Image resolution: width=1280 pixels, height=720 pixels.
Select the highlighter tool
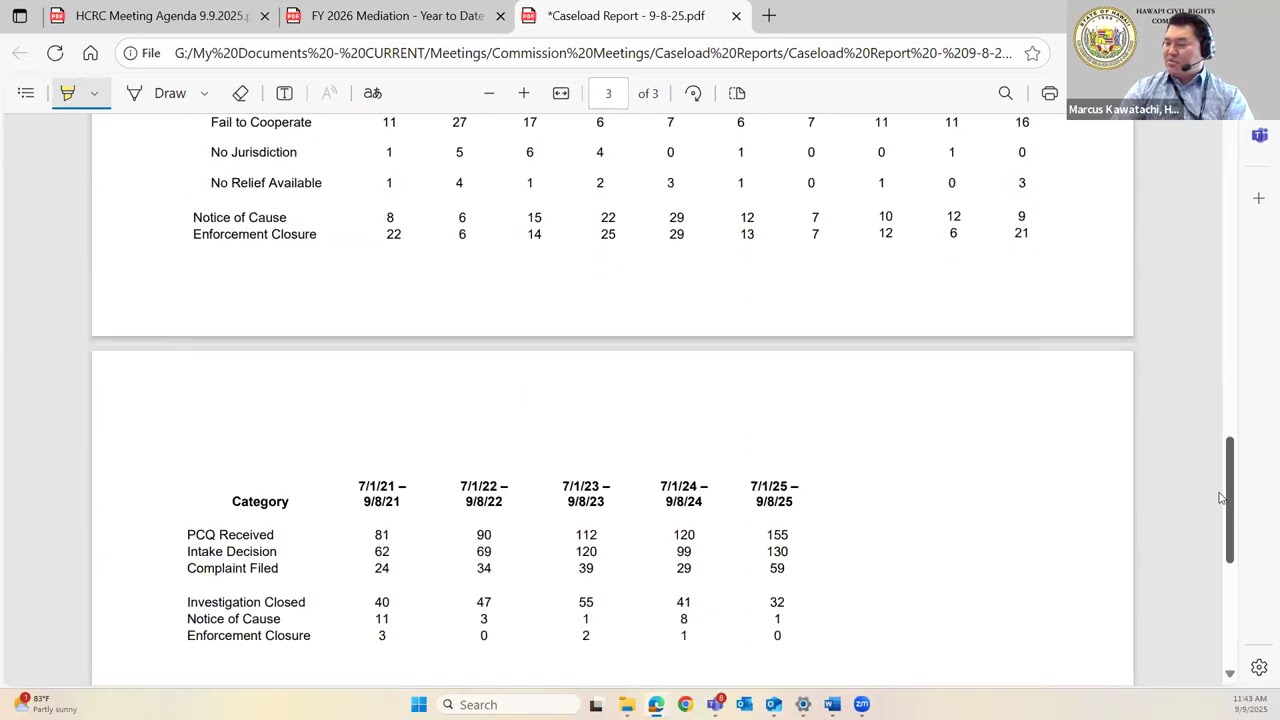[68, 93]
